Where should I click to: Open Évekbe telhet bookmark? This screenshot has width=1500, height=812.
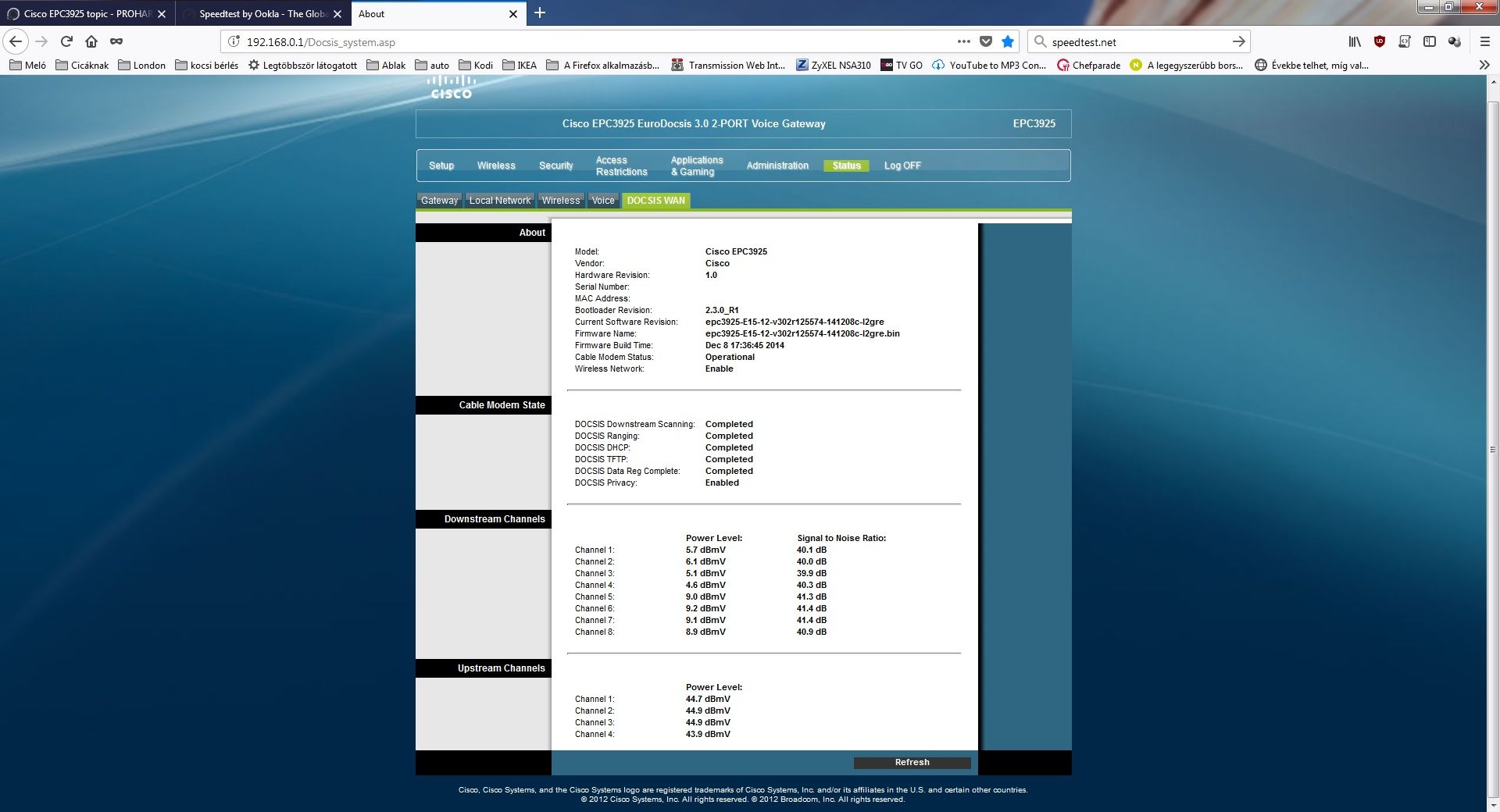click(x=1312, y=66)
